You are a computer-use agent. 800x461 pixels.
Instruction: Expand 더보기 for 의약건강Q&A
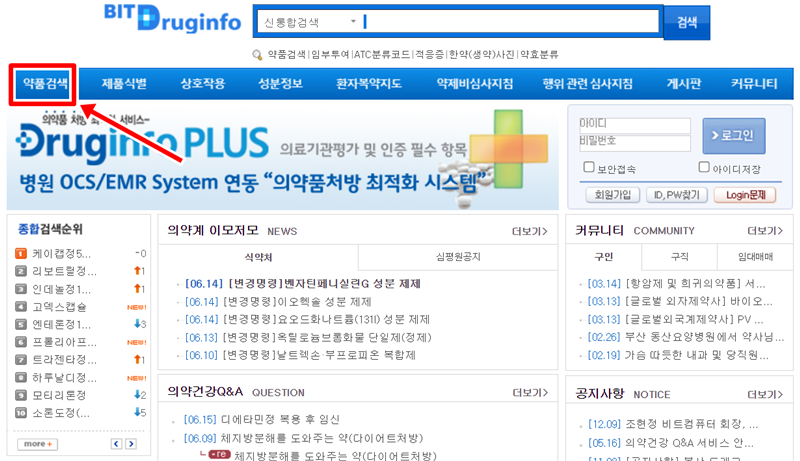click(x=530, y=393)
